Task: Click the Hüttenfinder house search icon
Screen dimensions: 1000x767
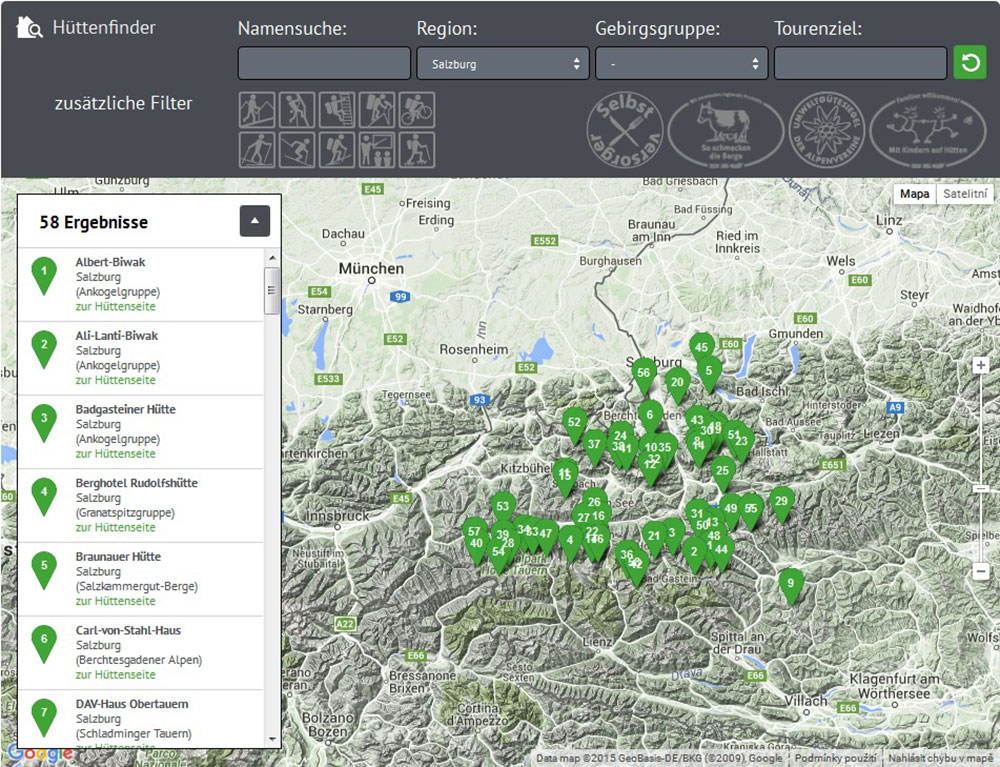Action: [x=29, y=28]
